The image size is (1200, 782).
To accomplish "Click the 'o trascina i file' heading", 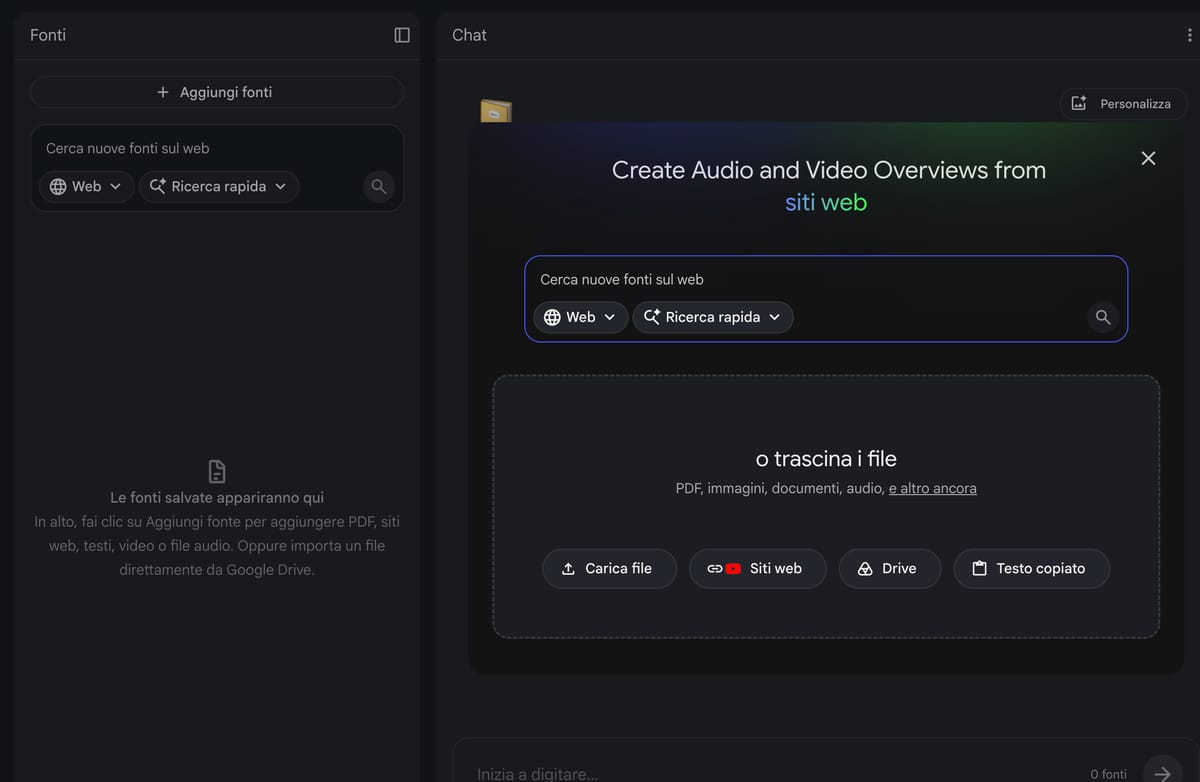I will (x=826, y=459).
